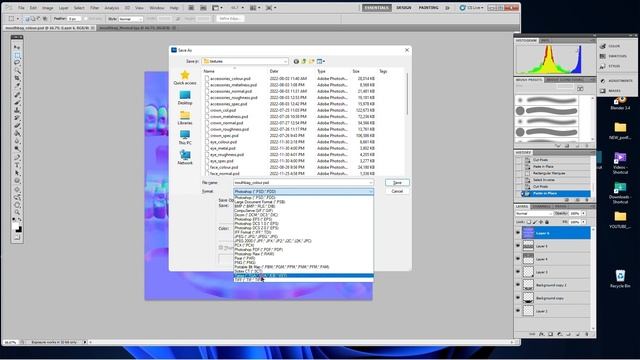The height and width of the screenshot is (360, 640).
Task: Open the Filter menu
Action: [x=94, y=8]
